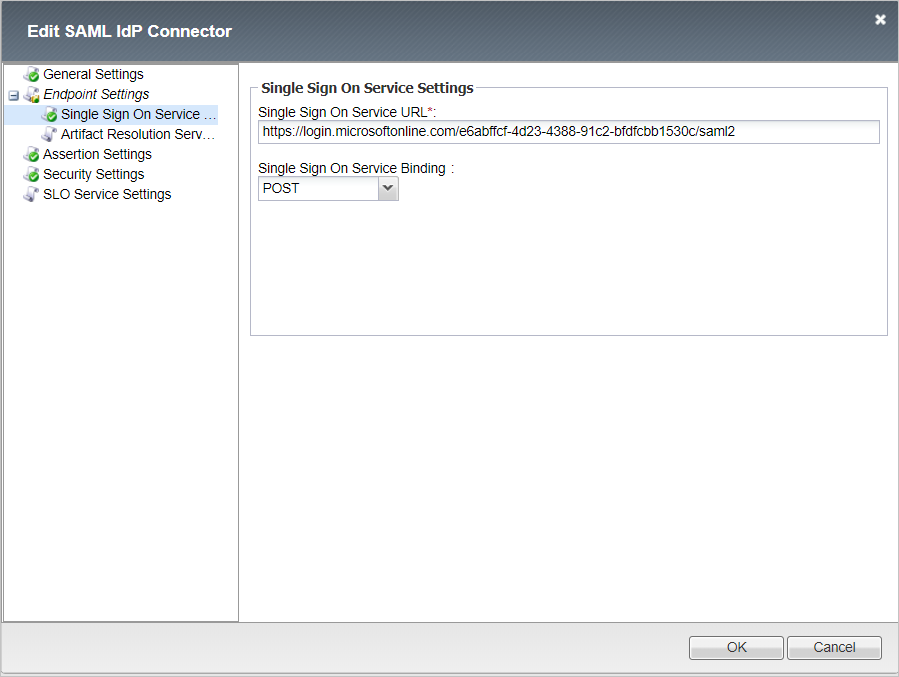Select the General Settings label
Screen dimensions: 899x677
click(x=93, y=74)
